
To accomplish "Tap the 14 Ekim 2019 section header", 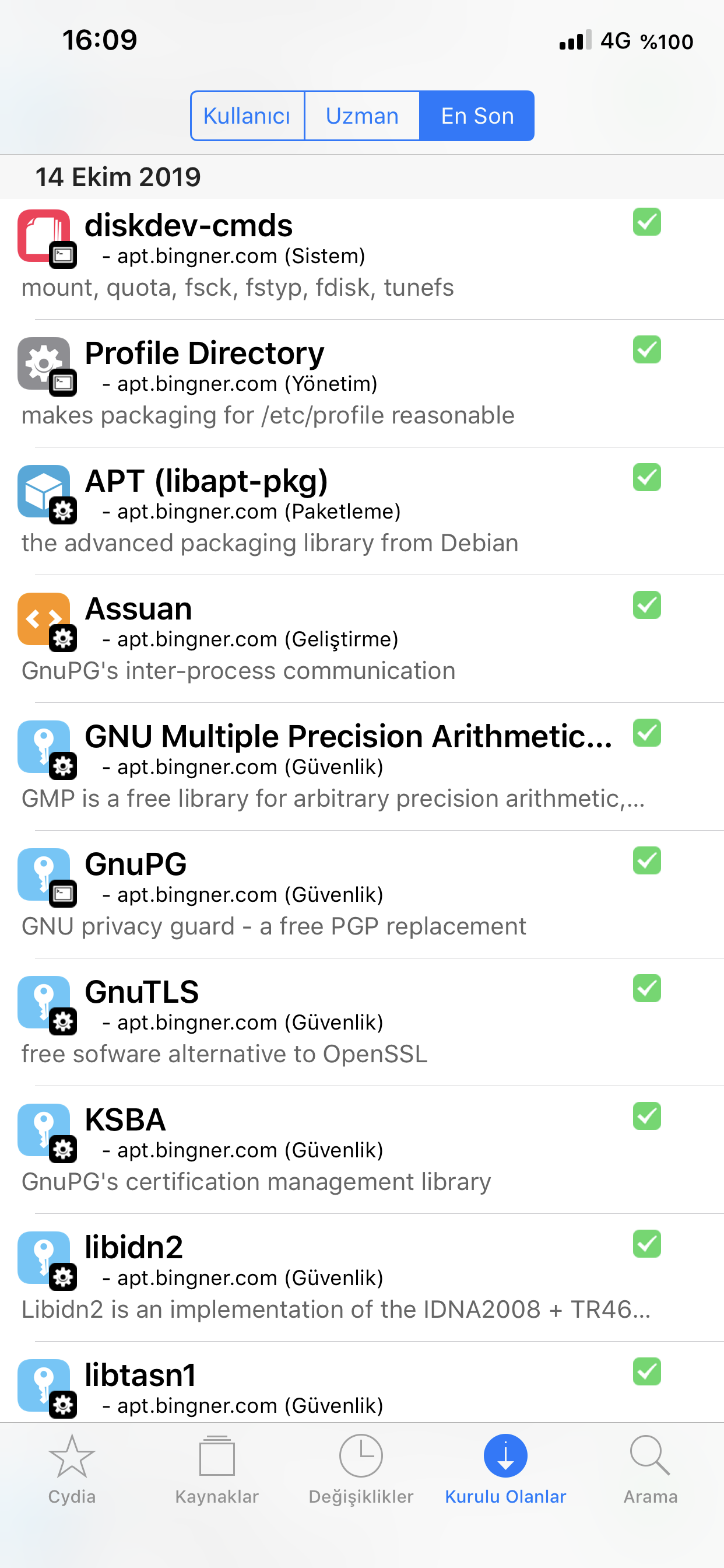I will click(118, 177).
